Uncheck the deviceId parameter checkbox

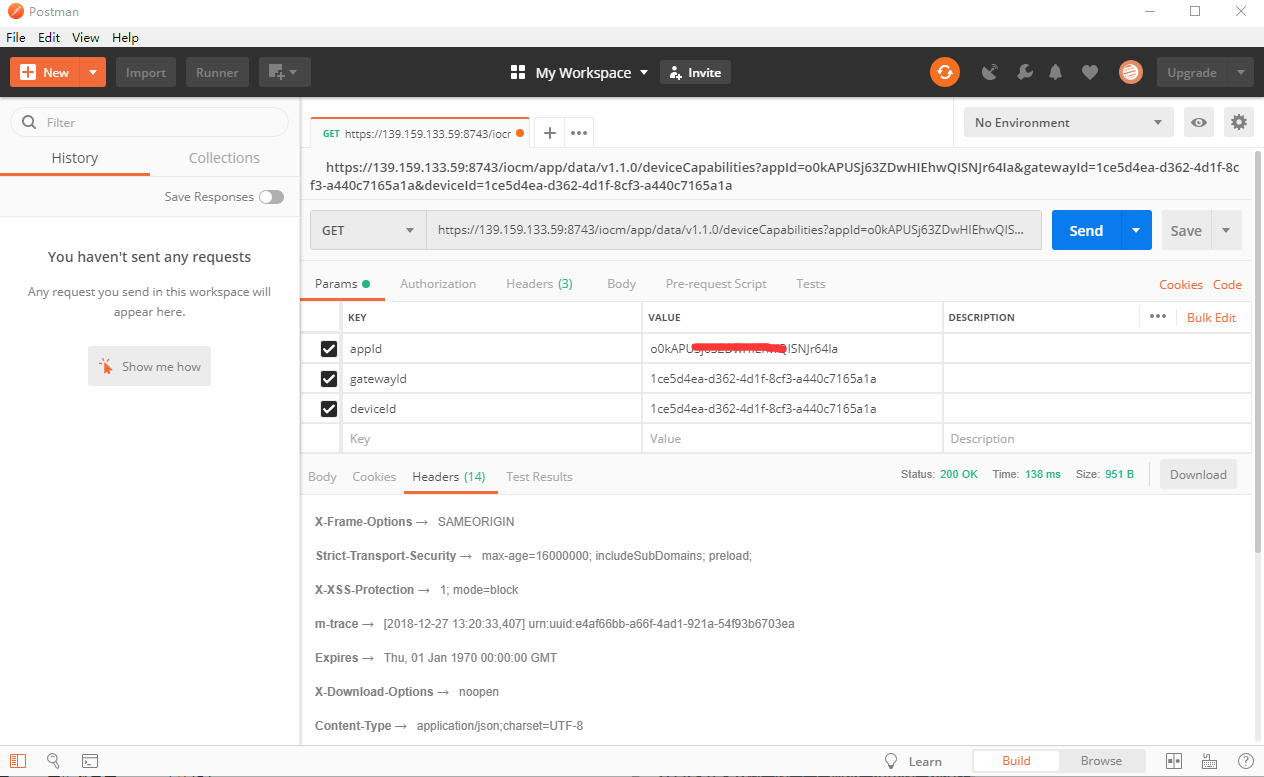click(x=328, y=409)
